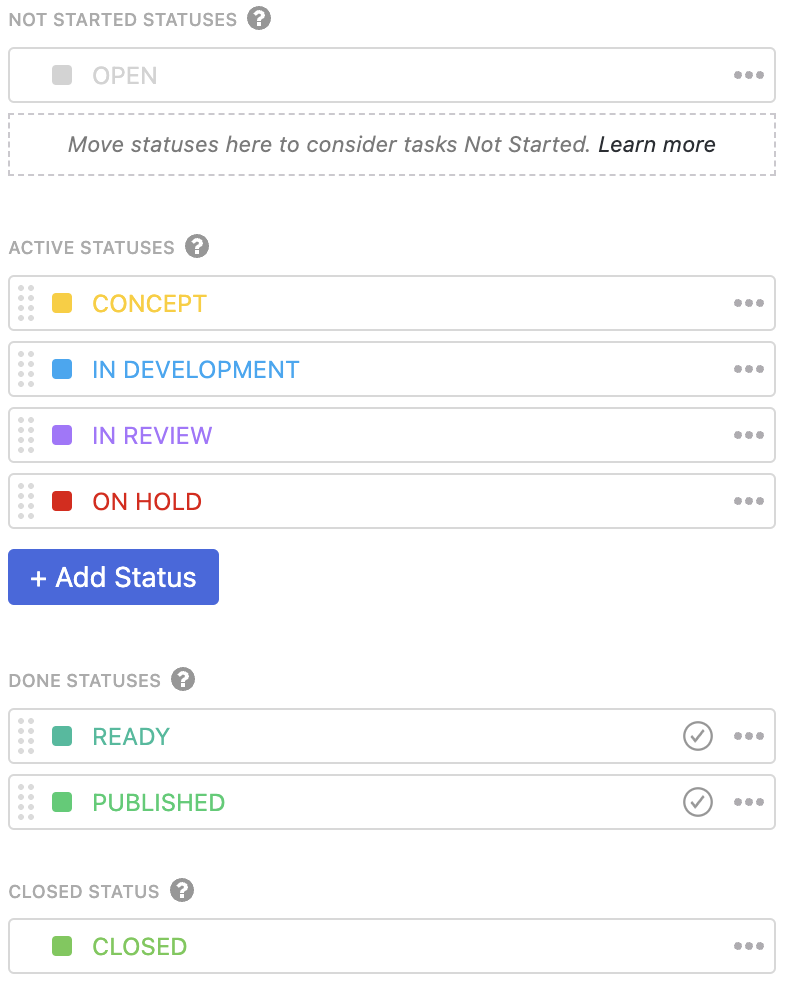Toggle the checkmark circle on READY

point(697,735)
